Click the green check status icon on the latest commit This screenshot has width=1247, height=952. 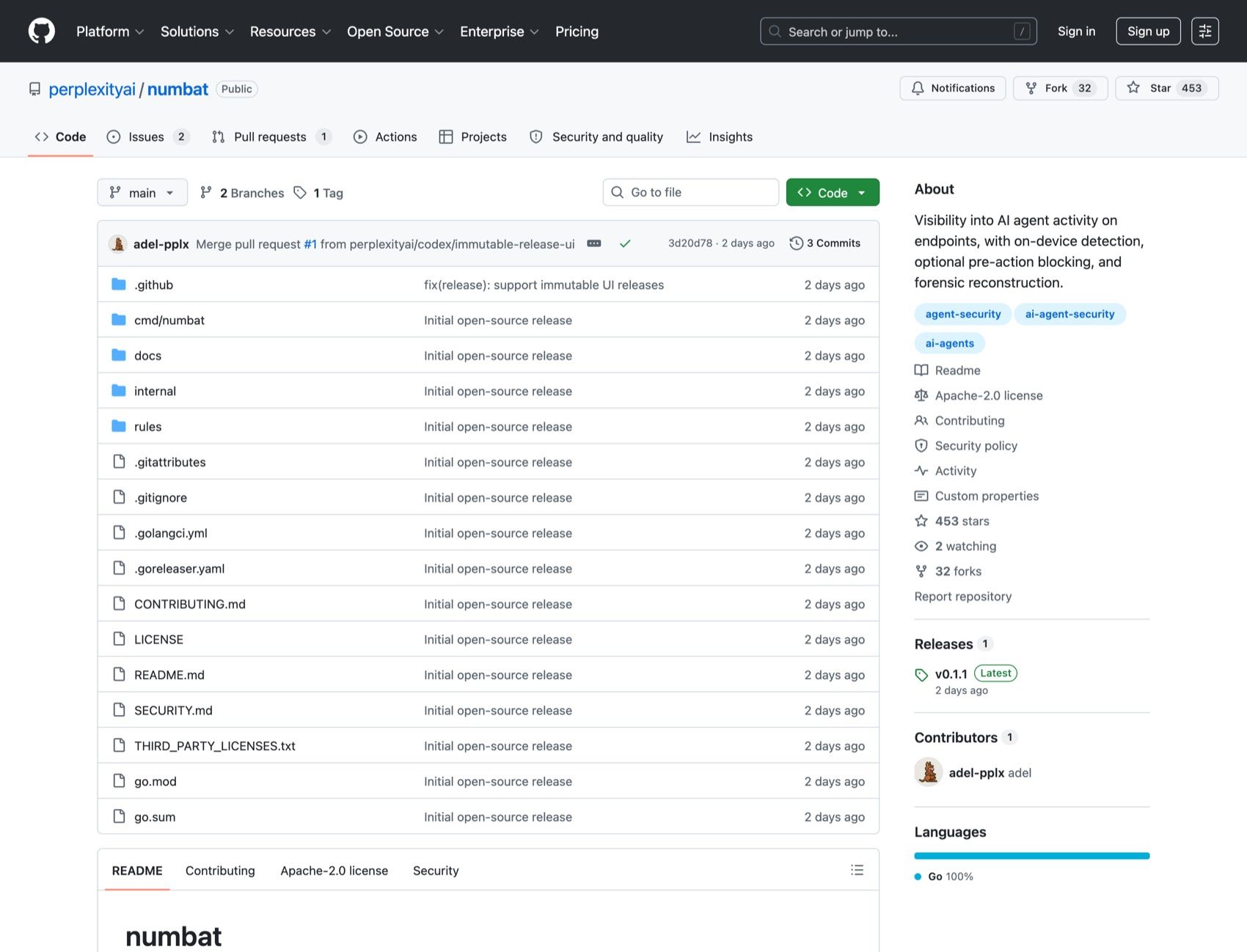tap(625, 244)
